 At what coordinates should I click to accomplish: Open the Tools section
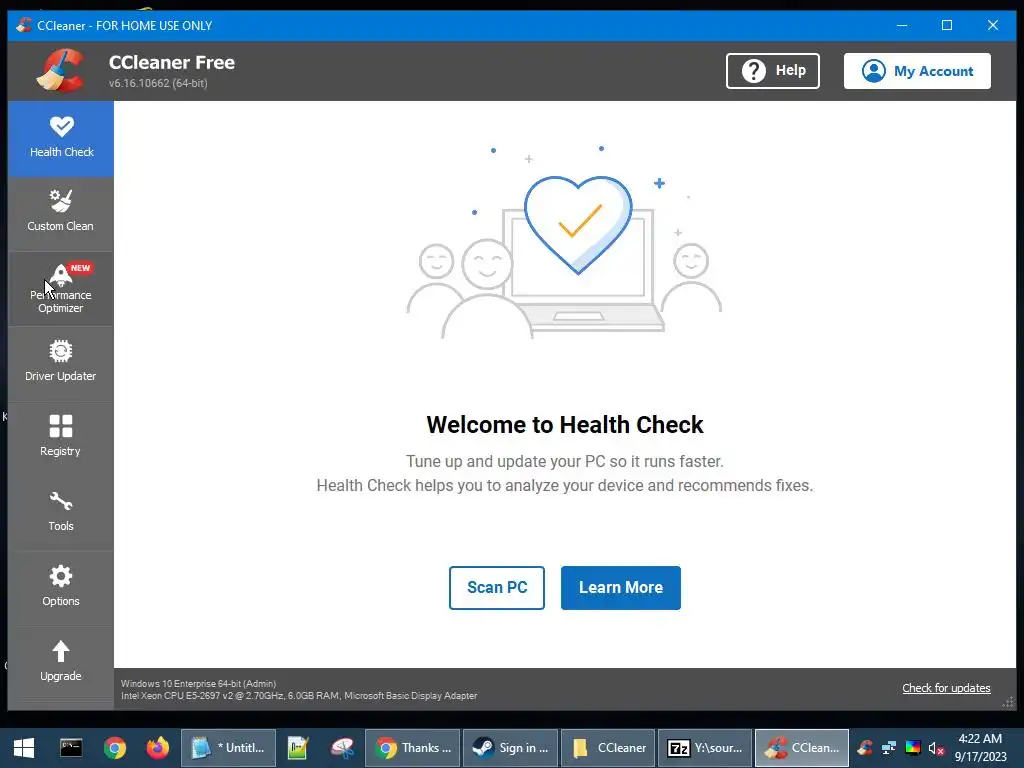point(61,513)
